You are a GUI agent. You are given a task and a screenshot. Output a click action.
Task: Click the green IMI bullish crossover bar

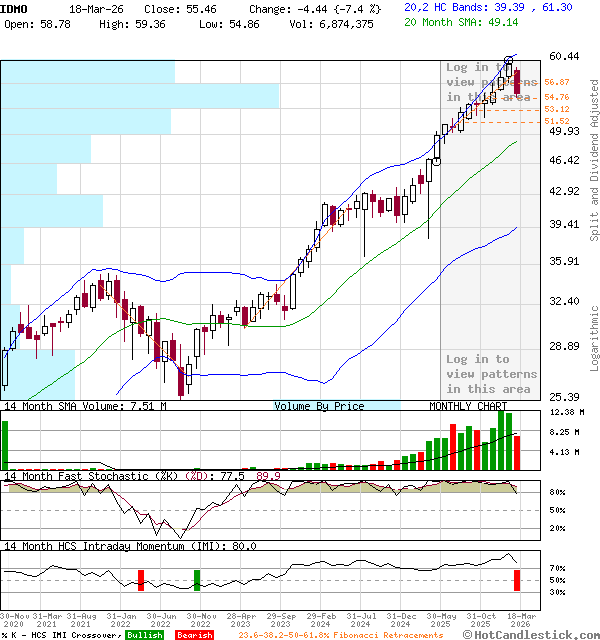pos(197,580)
